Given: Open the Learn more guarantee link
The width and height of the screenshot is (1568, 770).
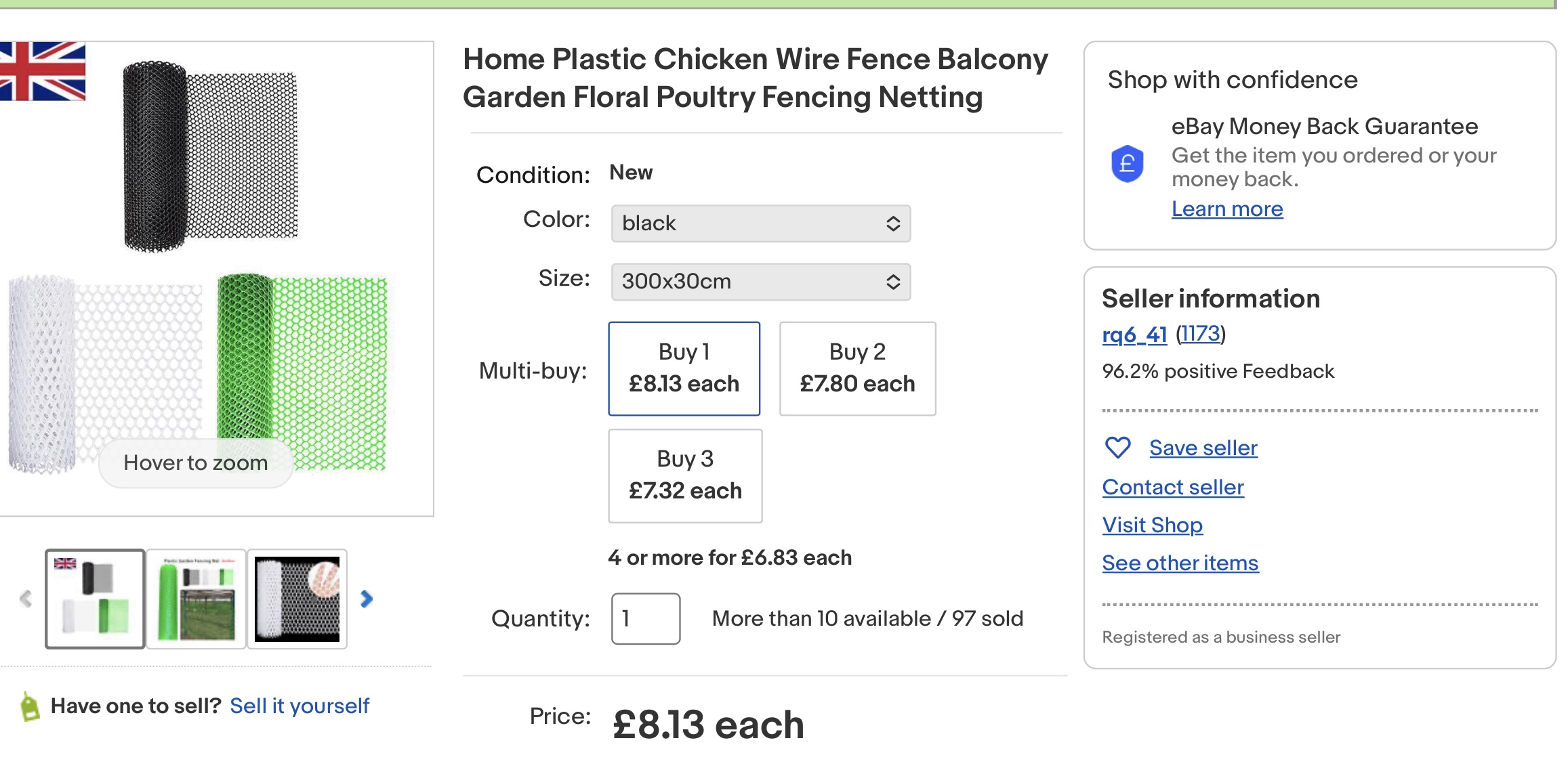Looking at the screenshot, I should [x=1227, y=209].
